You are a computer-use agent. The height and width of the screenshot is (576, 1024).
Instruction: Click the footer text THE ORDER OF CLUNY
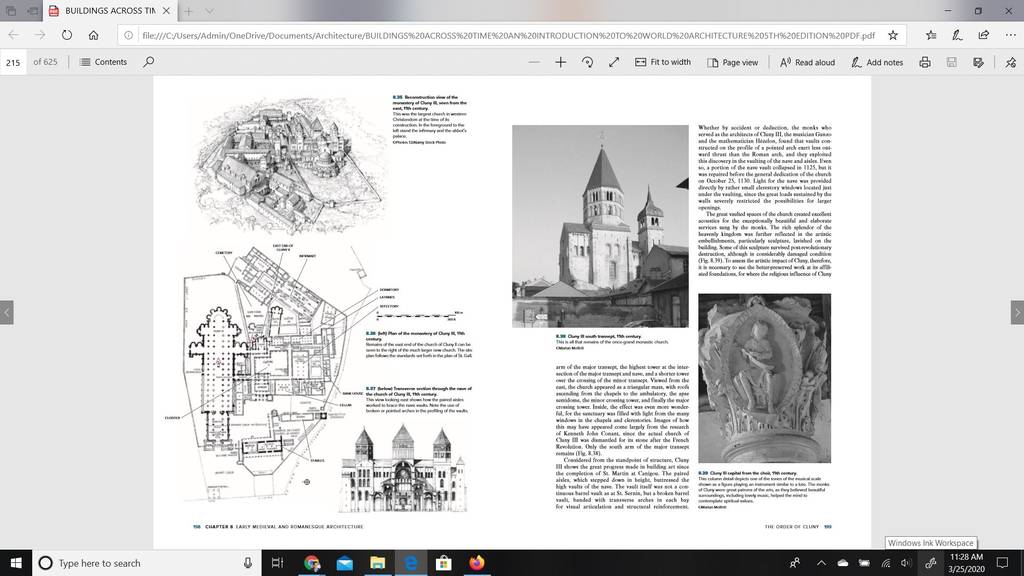[x=792, y=526]
